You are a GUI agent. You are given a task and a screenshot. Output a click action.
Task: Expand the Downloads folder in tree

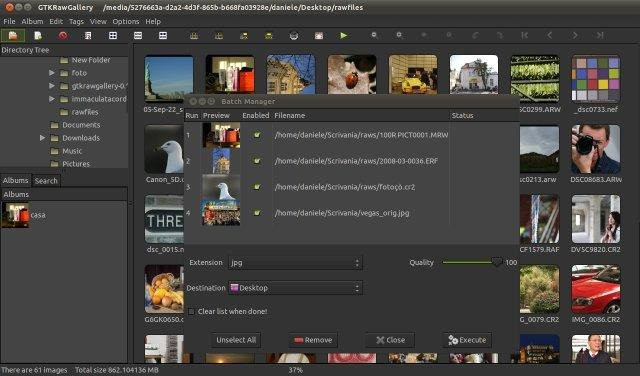pos(42,138)
